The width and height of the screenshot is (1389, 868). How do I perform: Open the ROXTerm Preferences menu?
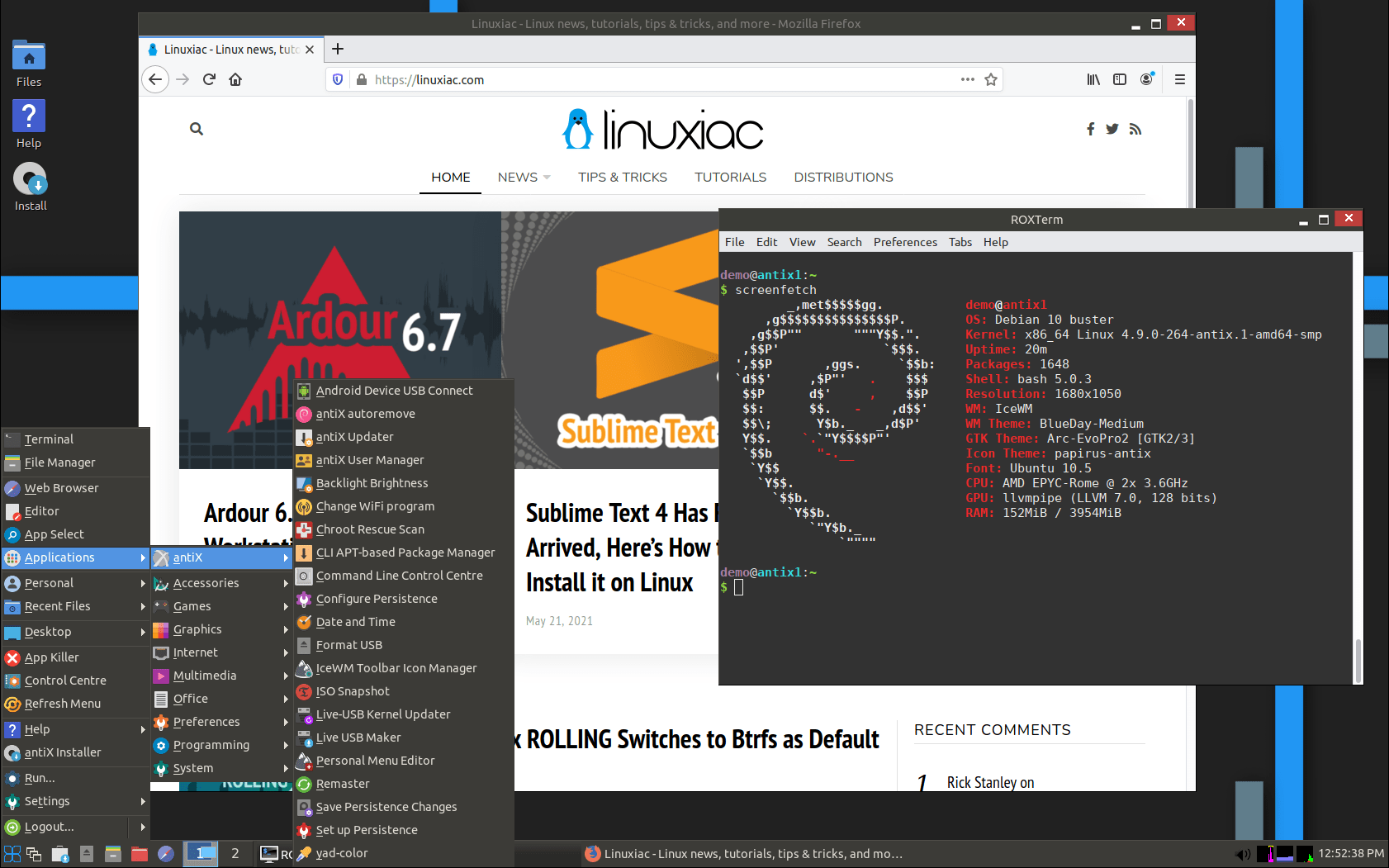point(905,242)
